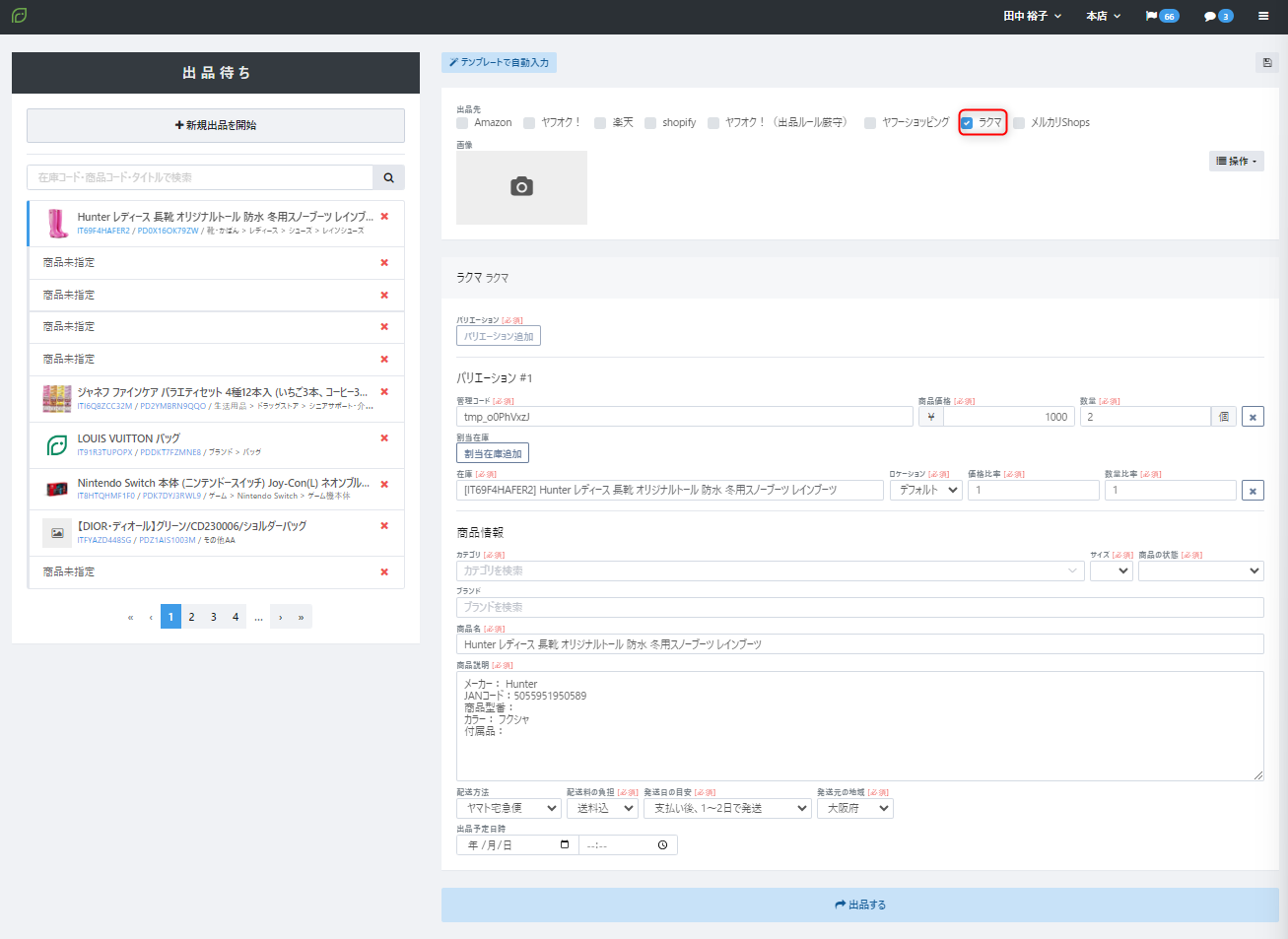
Task: Jump to last page arrow »
Action: coord(301,617)
